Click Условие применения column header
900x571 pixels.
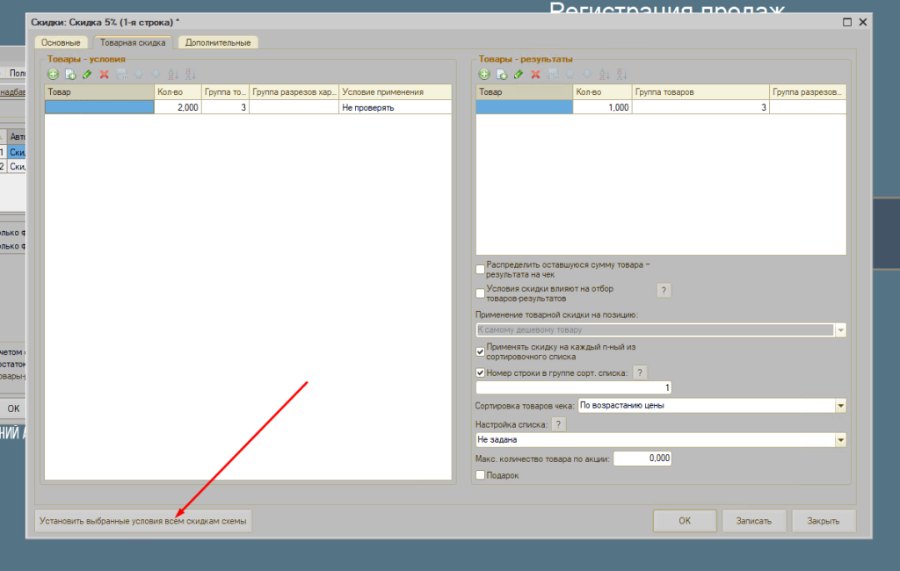pyautogui.click(x=395, y=92)
